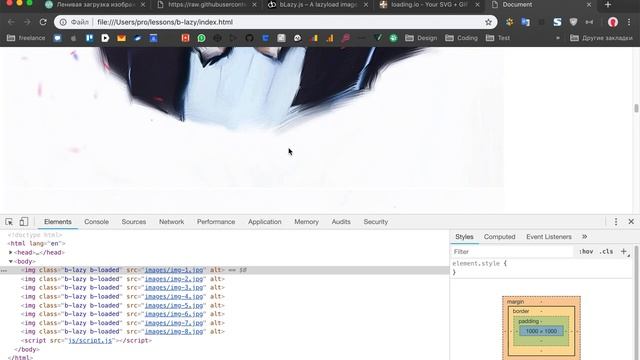Screen dimensions: 640x360
Task: Open the Performance tab
Action: pyautogui.click(x=216, y=222)
